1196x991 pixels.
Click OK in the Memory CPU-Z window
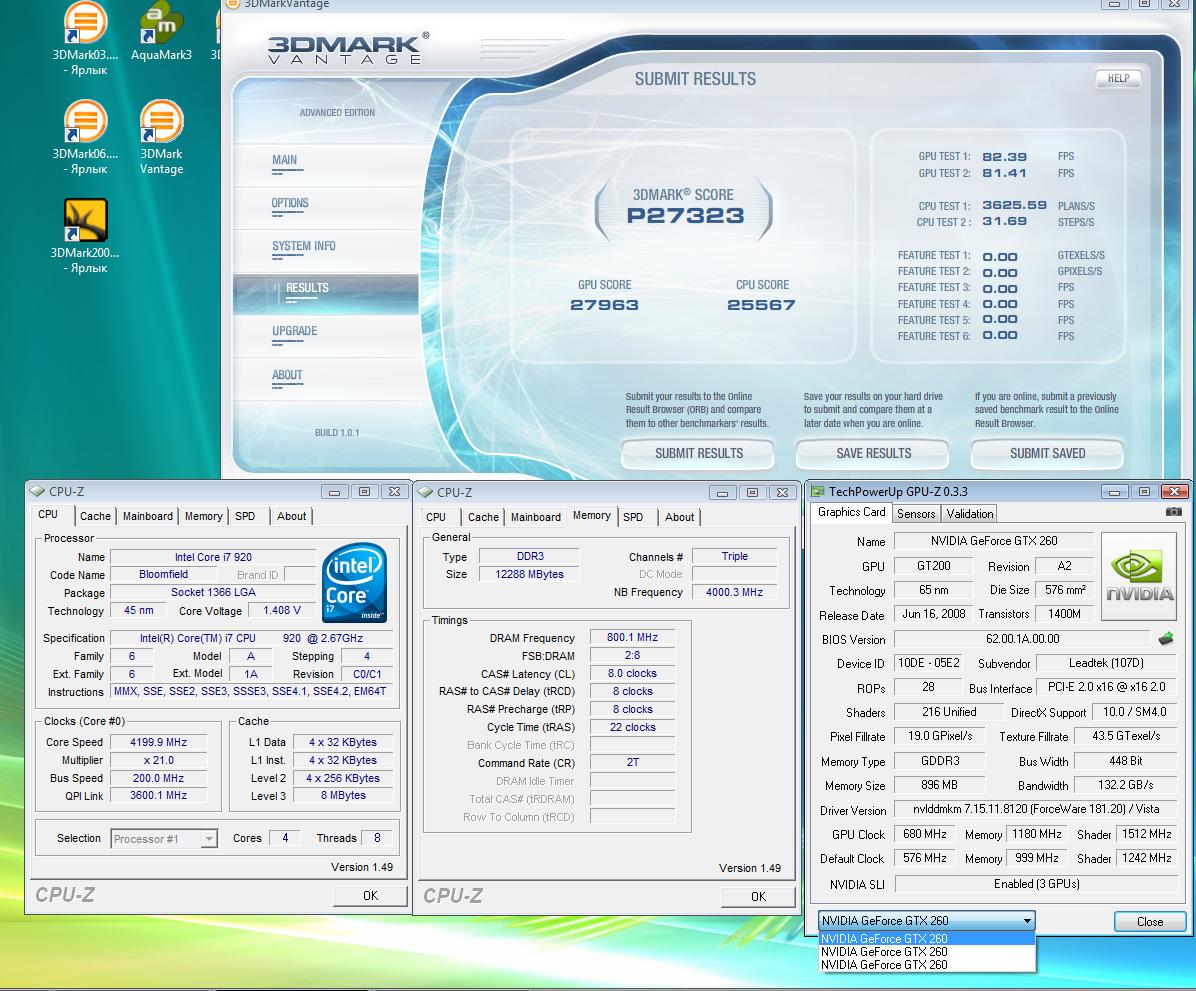(758, 896)
